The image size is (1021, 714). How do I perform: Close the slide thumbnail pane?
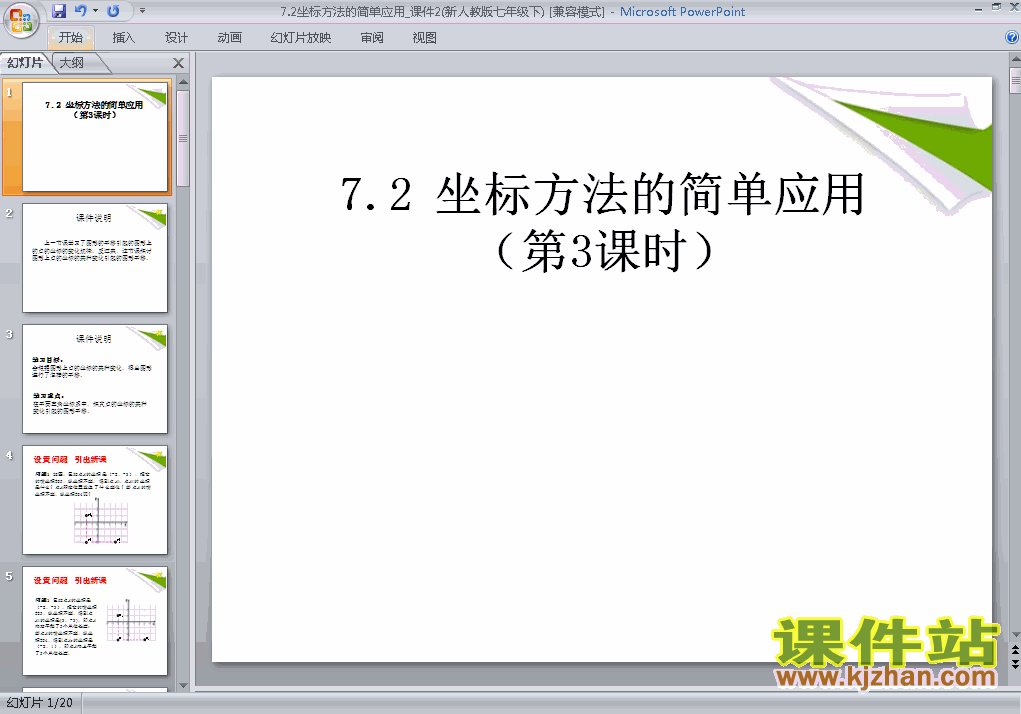[178, 63]
